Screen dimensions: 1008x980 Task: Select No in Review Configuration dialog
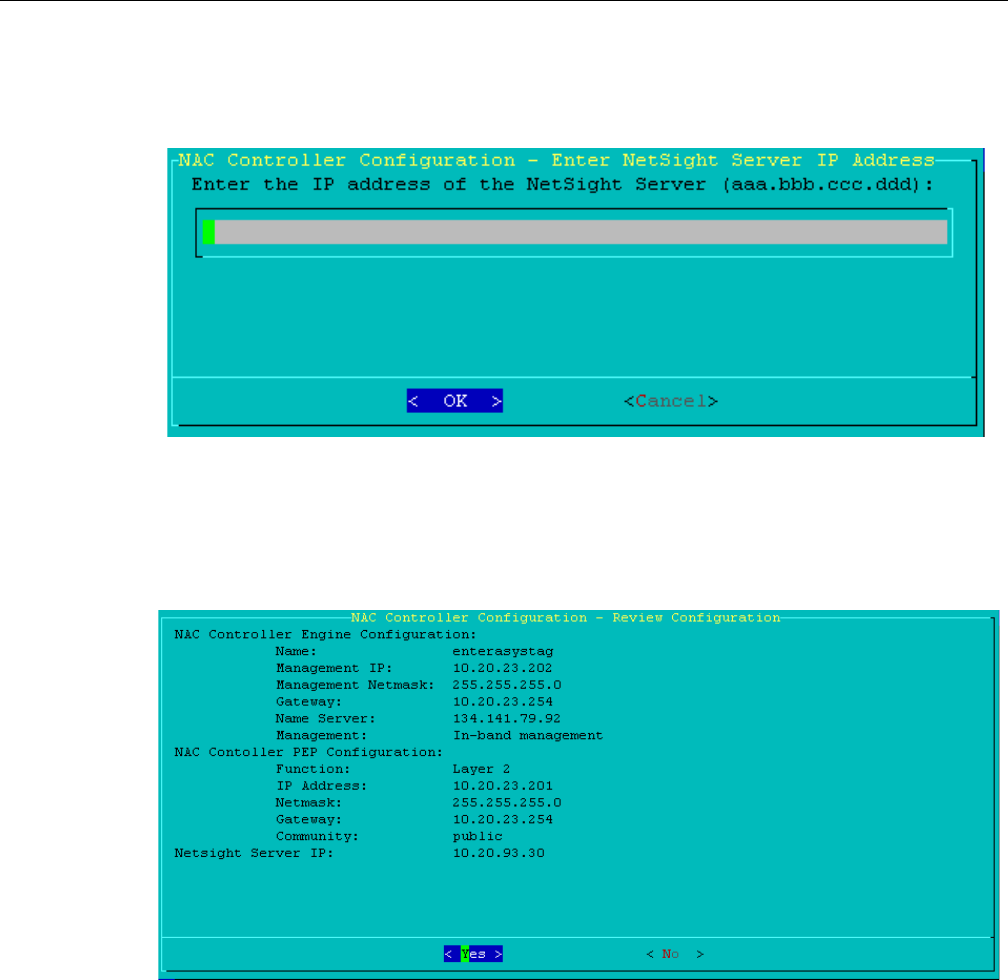click(675, 954)
